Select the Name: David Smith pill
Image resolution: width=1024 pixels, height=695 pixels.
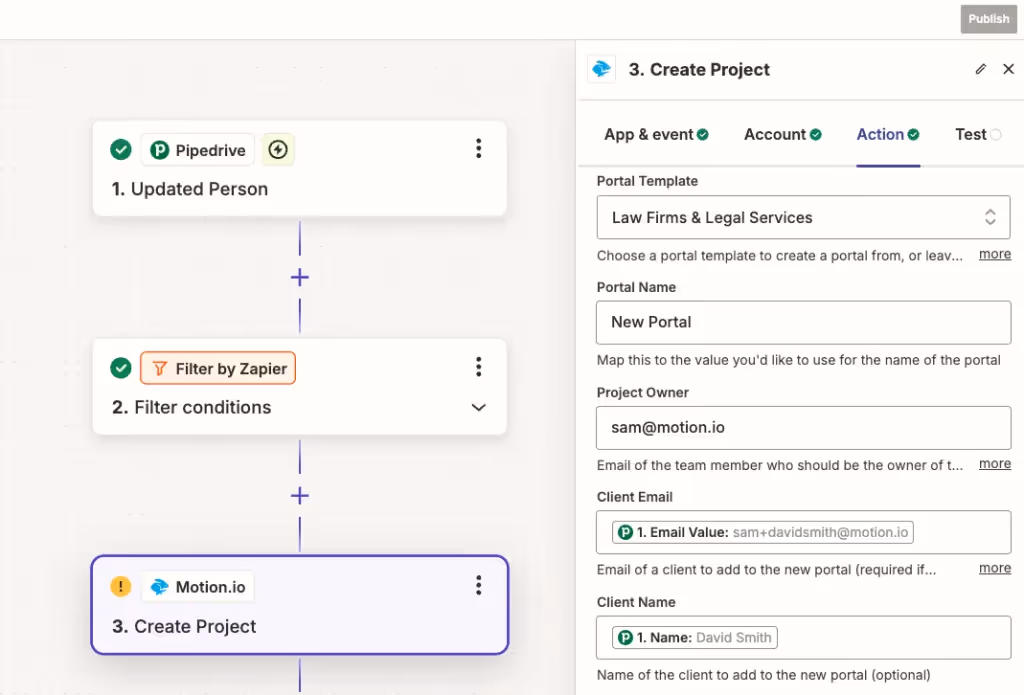(694, 638)
